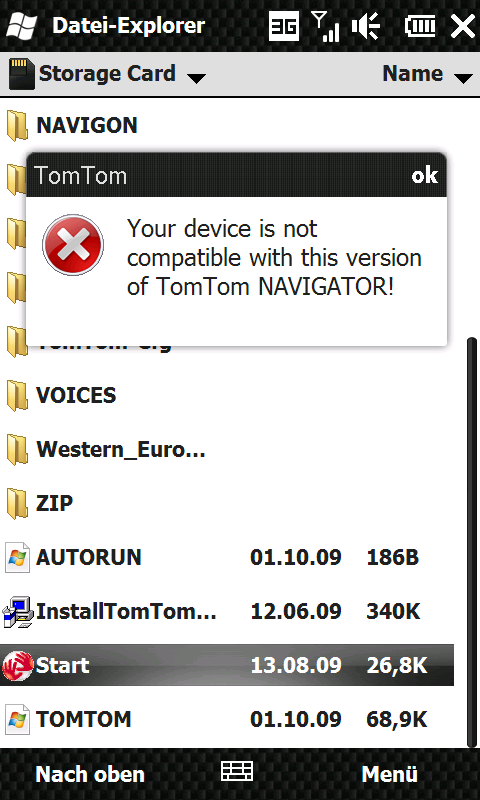Viewport: 480px width, 800px height.
Task: Expand the Storage Card location dropdown
Action: [x=107, y=74]
